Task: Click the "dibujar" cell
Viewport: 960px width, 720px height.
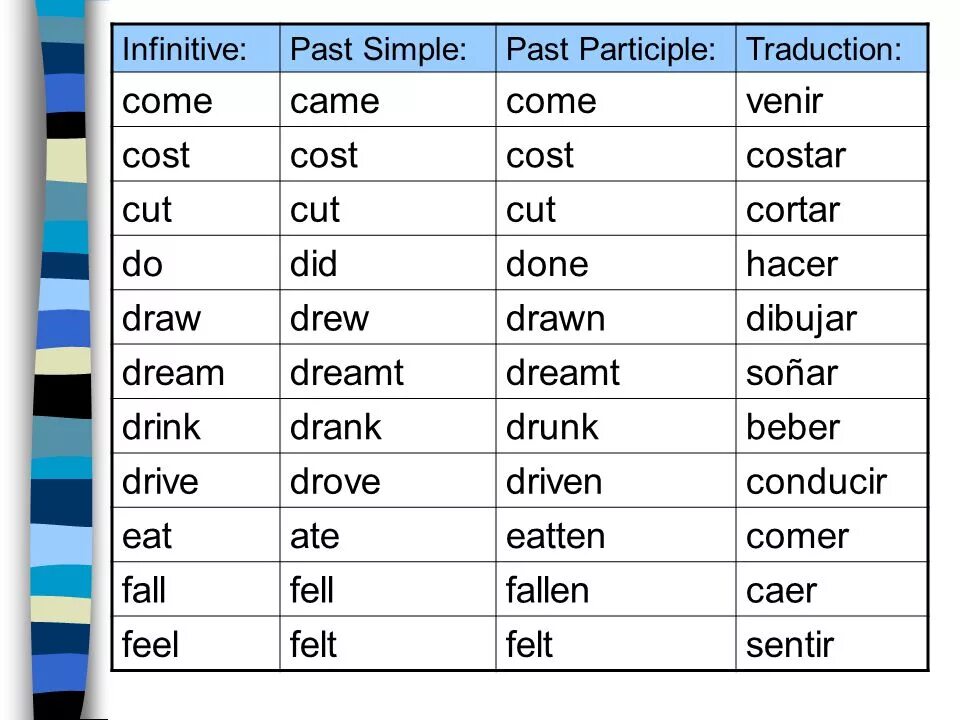Action: tap(802, 320)
